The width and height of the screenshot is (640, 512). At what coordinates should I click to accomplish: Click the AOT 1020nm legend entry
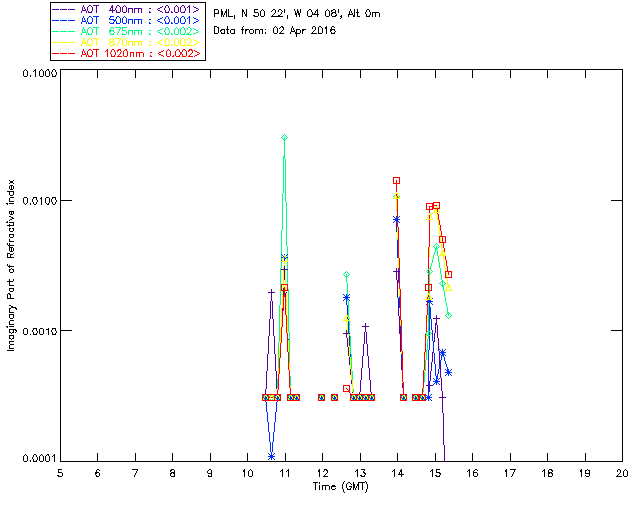pos(127,53)
